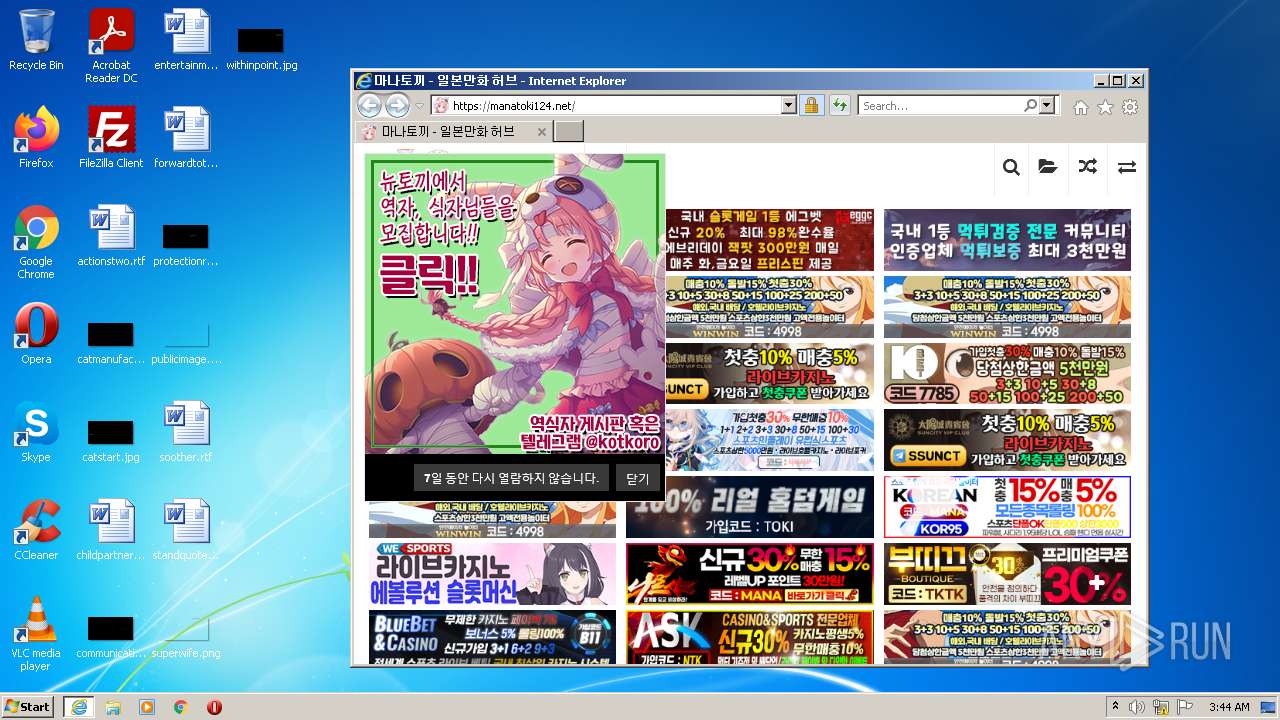
Task: Click the Action Center flag tray icon
Action: [x=1186, y=707]
